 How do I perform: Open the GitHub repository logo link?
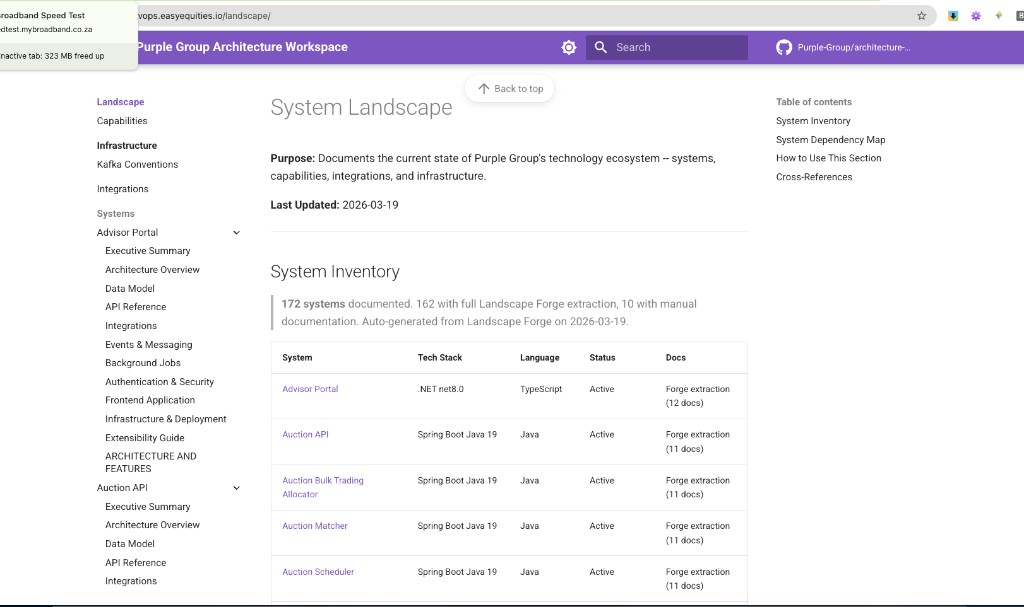(784, 47)
